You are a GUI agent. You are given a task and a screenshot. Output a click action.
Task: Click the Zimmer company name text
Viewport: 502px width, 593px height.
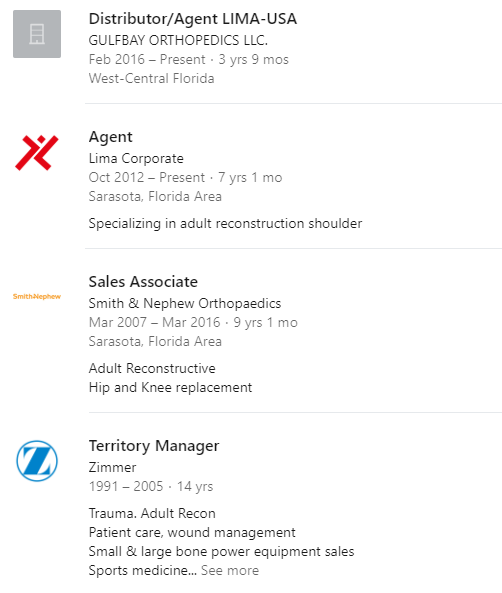[x=112, y=467]
